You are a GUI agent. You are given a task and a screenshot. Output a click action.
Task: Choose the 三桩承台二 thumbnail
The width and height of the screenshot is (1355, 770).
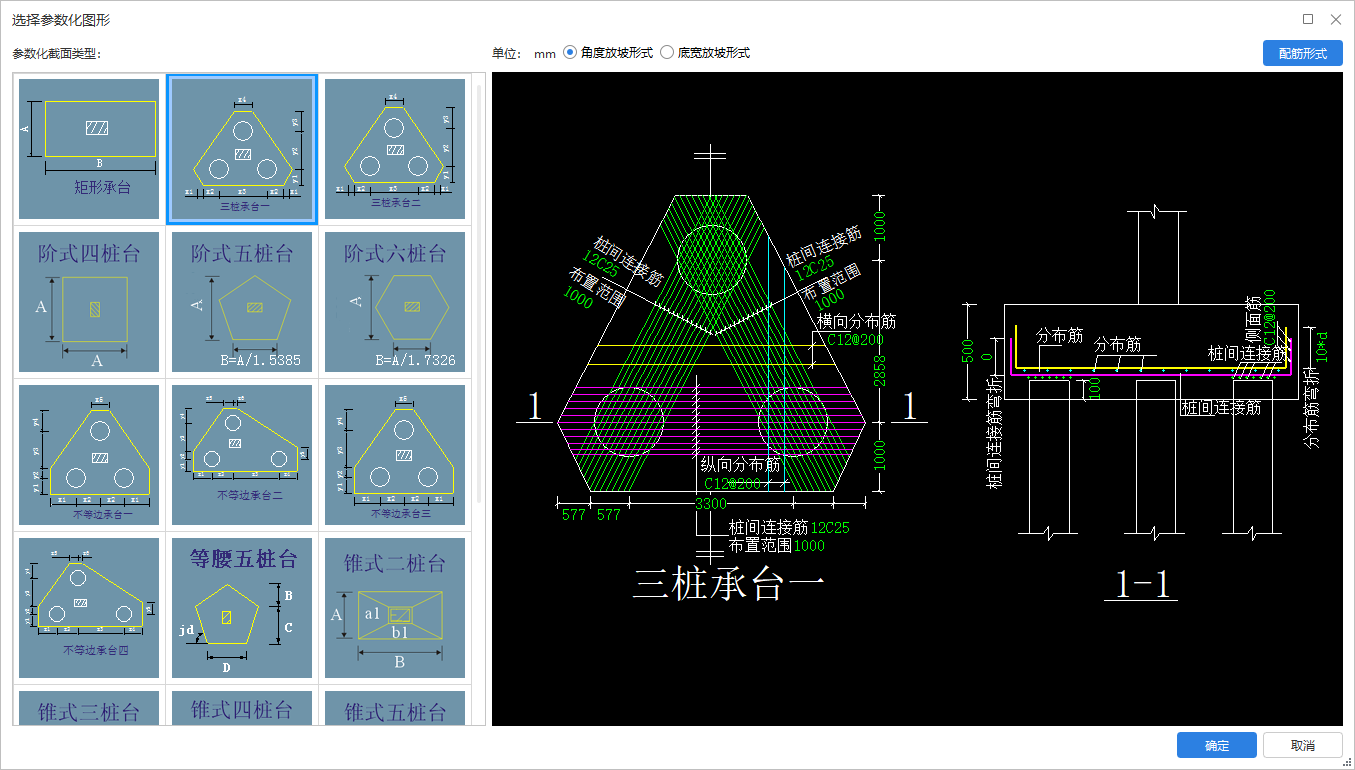pos(395,149)
